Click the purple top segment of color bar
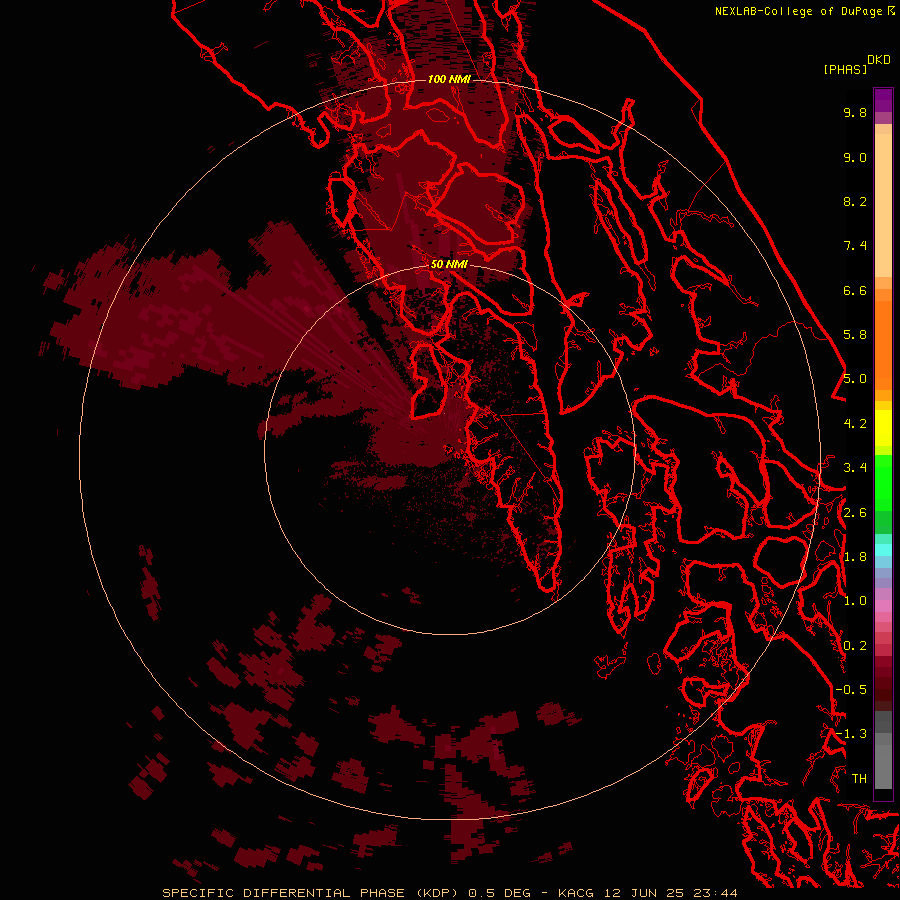Viewport: 900px width, 900px height. click(883, 100)
